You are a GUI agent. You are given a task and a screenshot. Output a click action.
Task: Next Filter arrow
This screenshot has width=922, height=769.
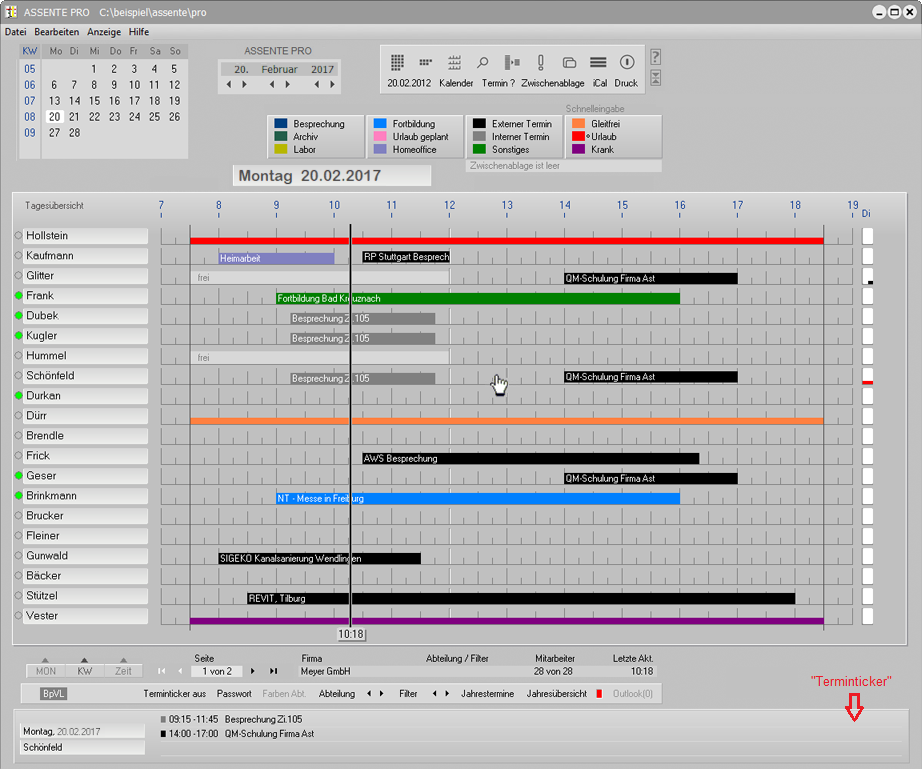(447, 694)
